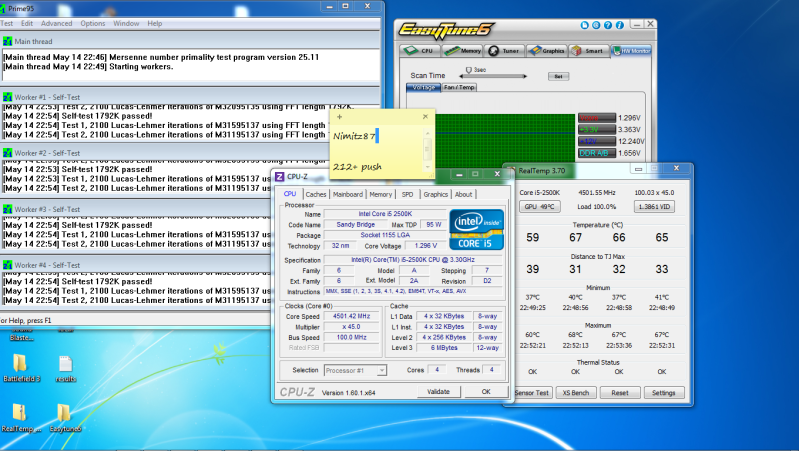Open RealTemp Settings
The image size is (799, 451).
pyautogui.click(x=663, y=393)
